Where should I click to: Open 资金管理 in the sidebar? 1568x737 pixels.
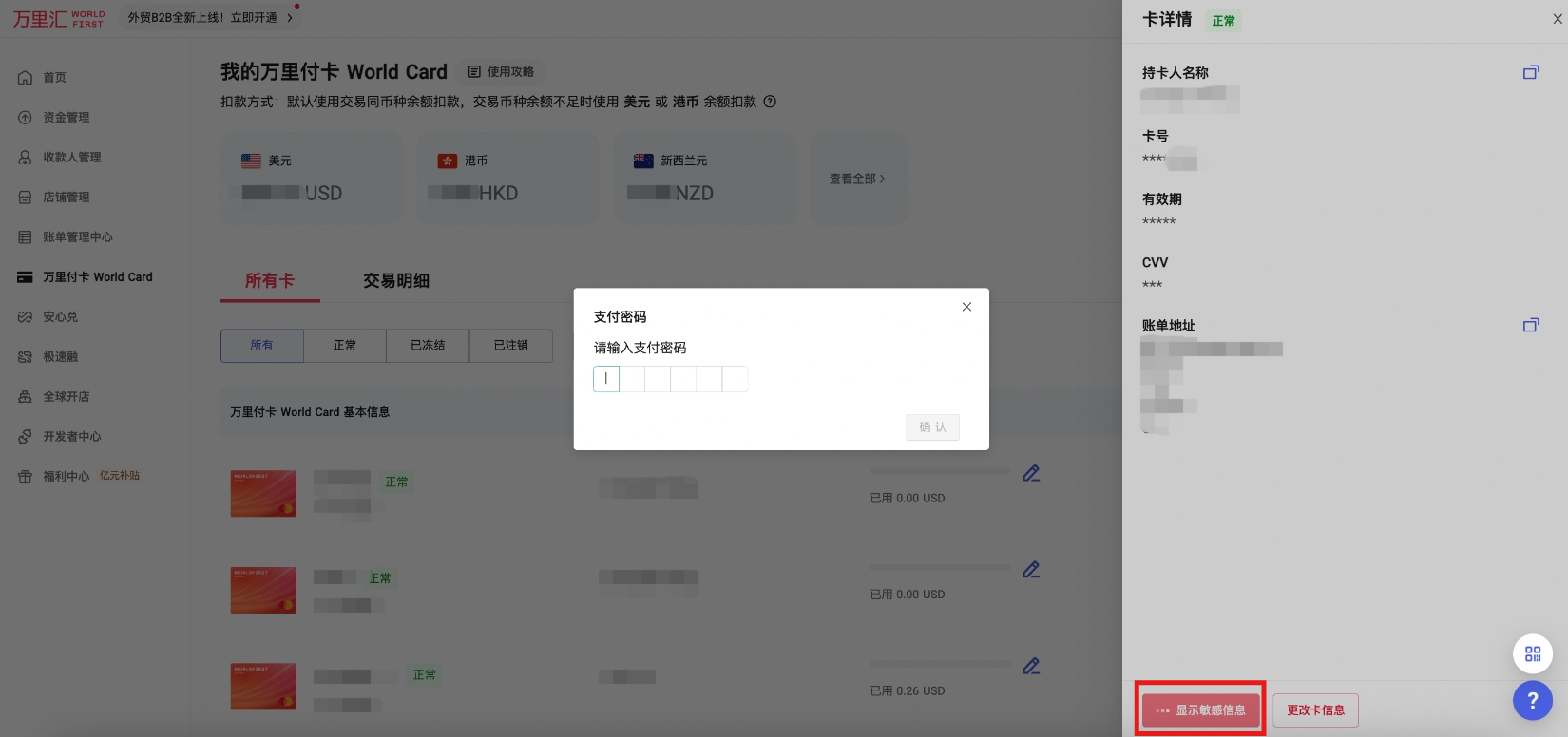pyautogui.click(x=66, y=118)
